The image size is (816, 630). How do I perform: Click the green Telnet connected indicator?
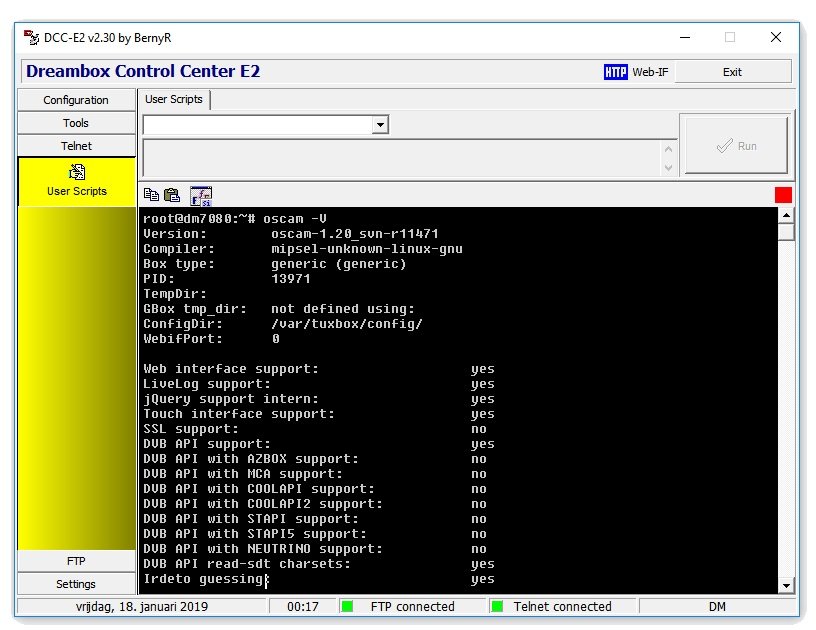497,607
